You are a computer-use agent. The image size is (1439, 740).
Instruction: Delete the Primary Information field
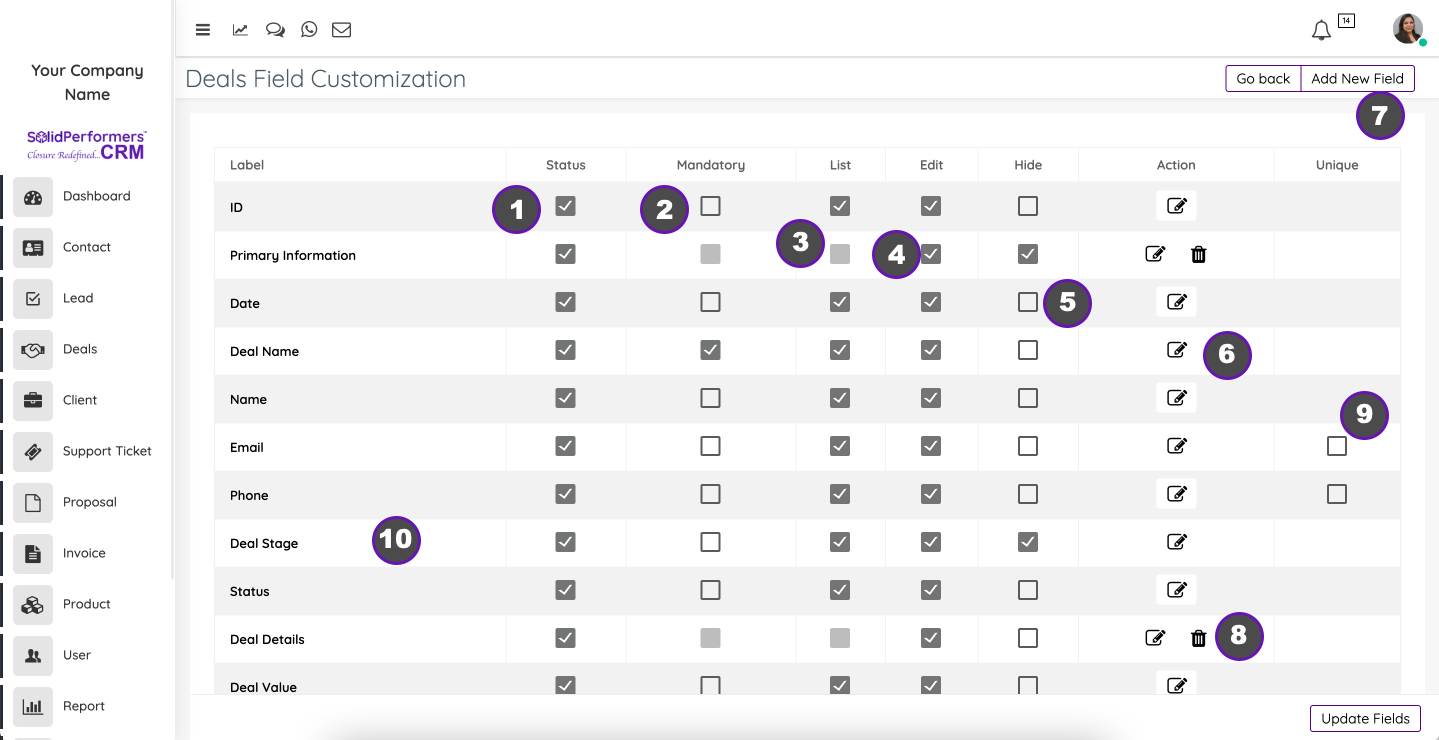(x=1199, y=254)
